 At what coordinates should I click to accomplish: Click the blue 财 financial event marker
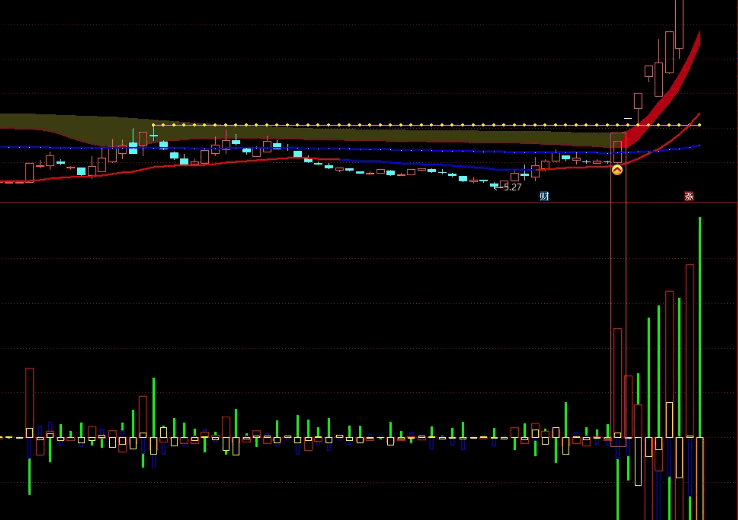tap(544, 196)
